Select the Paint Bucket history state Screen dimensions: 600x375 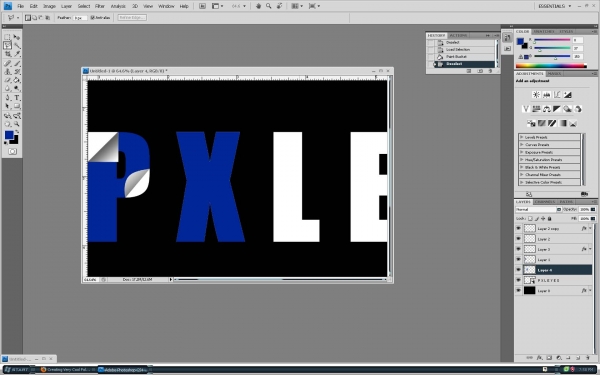[464, 57]
